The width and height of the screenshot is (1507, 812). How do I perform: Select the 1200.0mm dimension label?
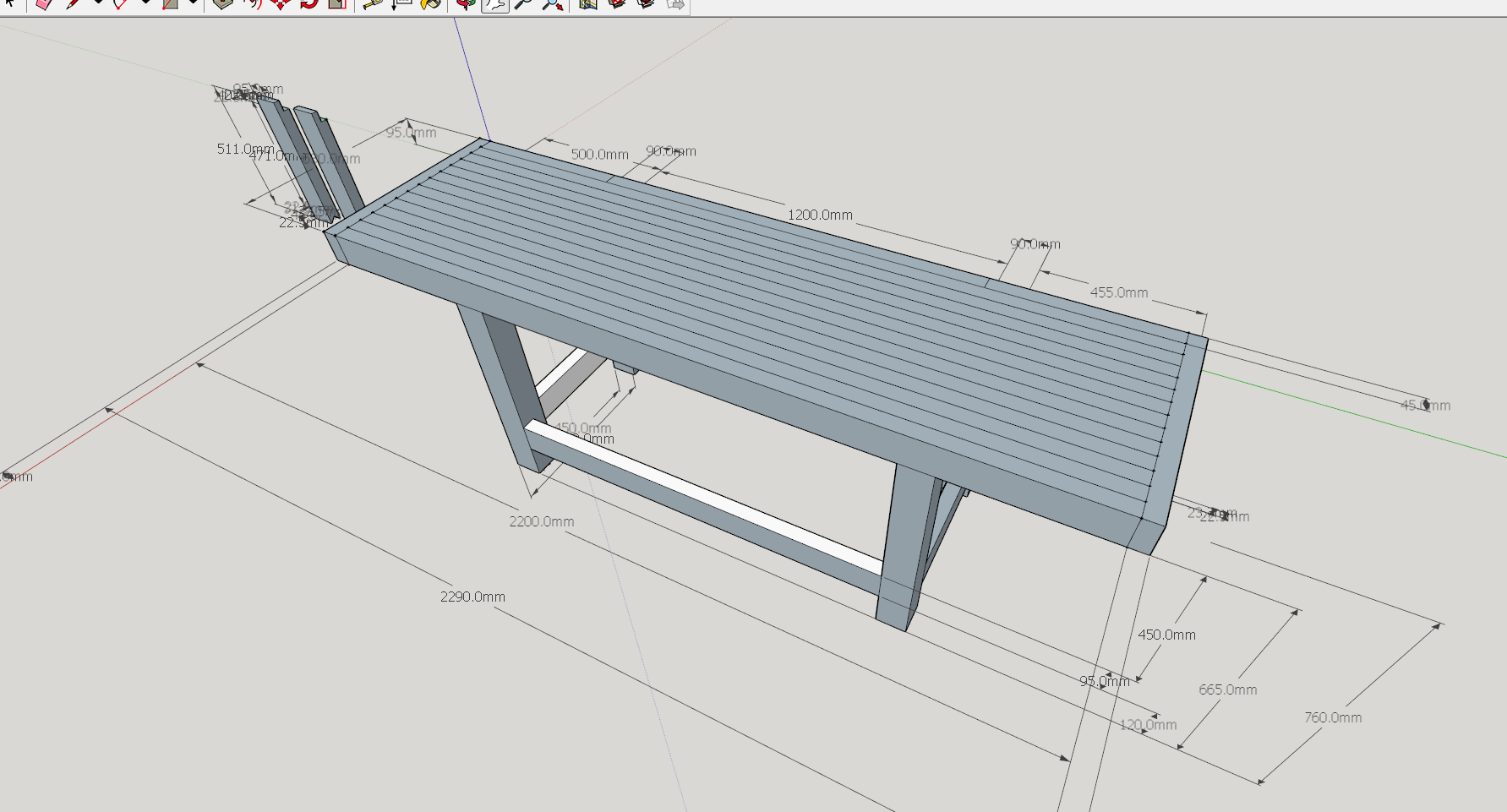pos(820,215)
